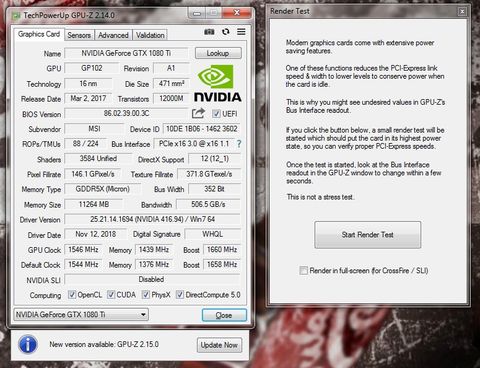Viewport: 480px width, 368px height.
Task: Click the Update Now button
Action: [219, 345]
